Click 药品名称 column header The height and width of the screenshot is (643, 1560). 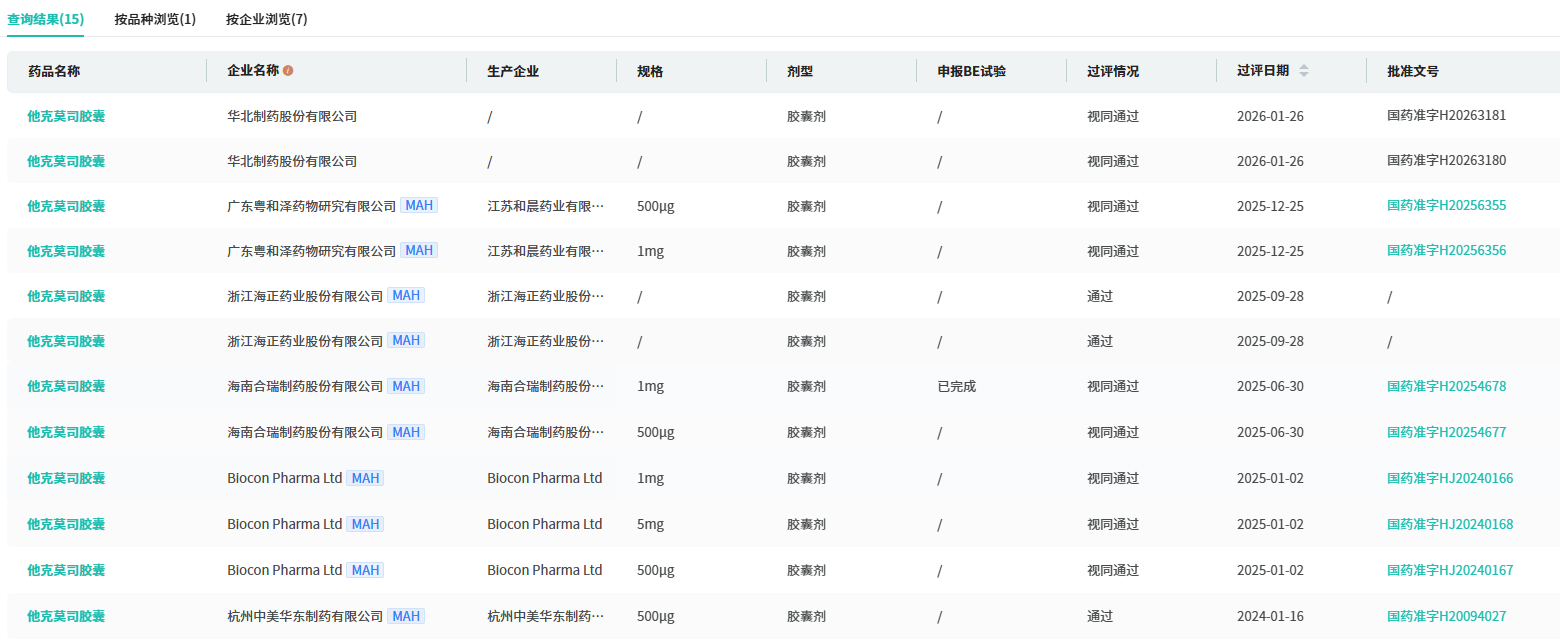(x=54, y=71)
